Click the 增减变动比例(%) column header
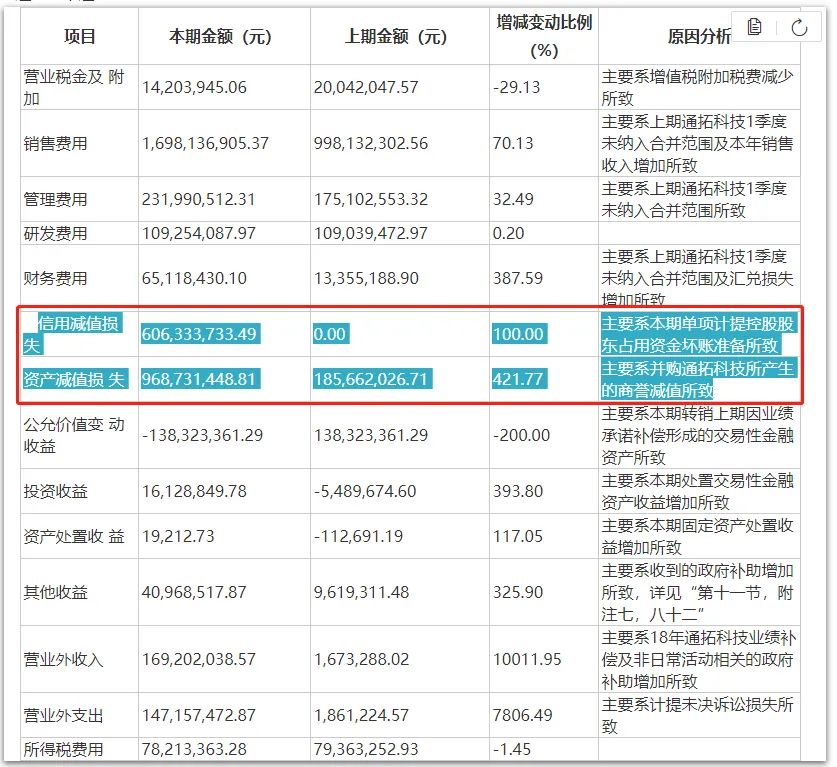This screenshot has height=767, width=837. pos(543,35)
